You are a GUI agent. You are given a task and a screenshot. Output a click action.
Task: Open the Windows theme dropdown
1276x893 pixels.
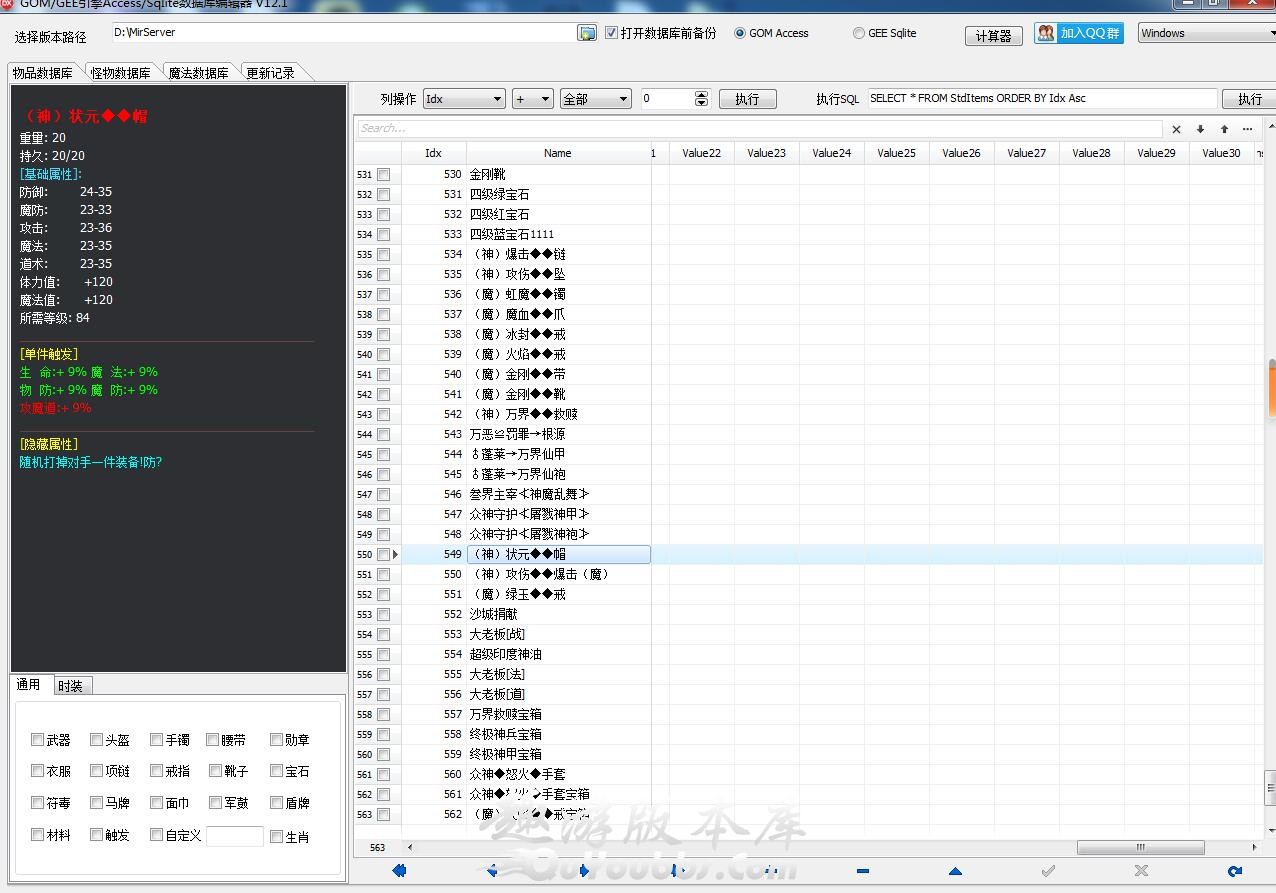pos(1207,33)
